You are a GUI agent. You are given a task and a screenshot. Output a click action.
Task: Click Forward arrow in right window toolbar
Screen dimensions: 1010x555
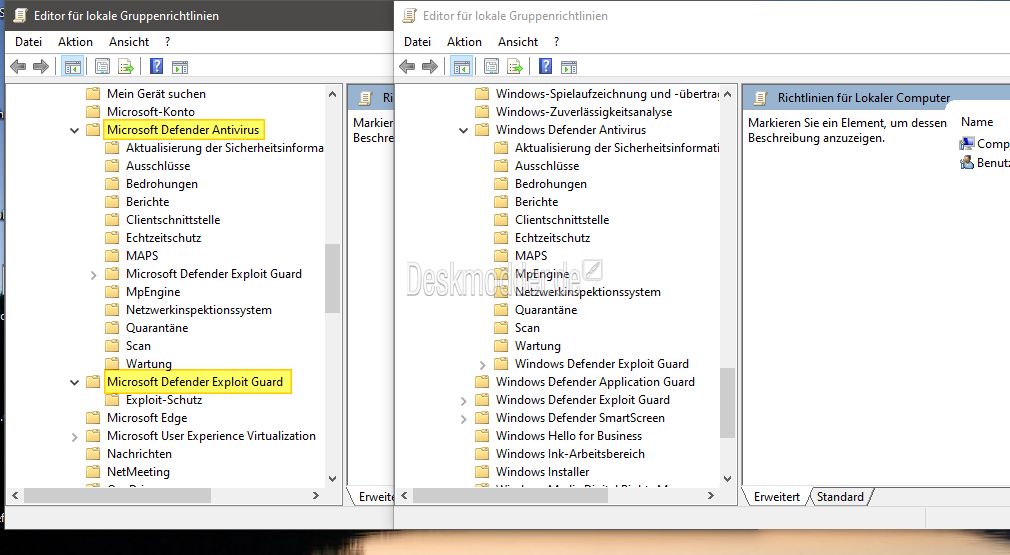[430, 66]
